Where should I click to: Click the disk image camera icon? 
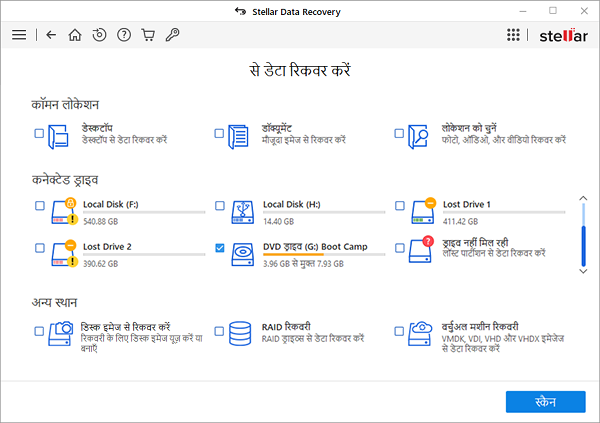pos(60,333)
